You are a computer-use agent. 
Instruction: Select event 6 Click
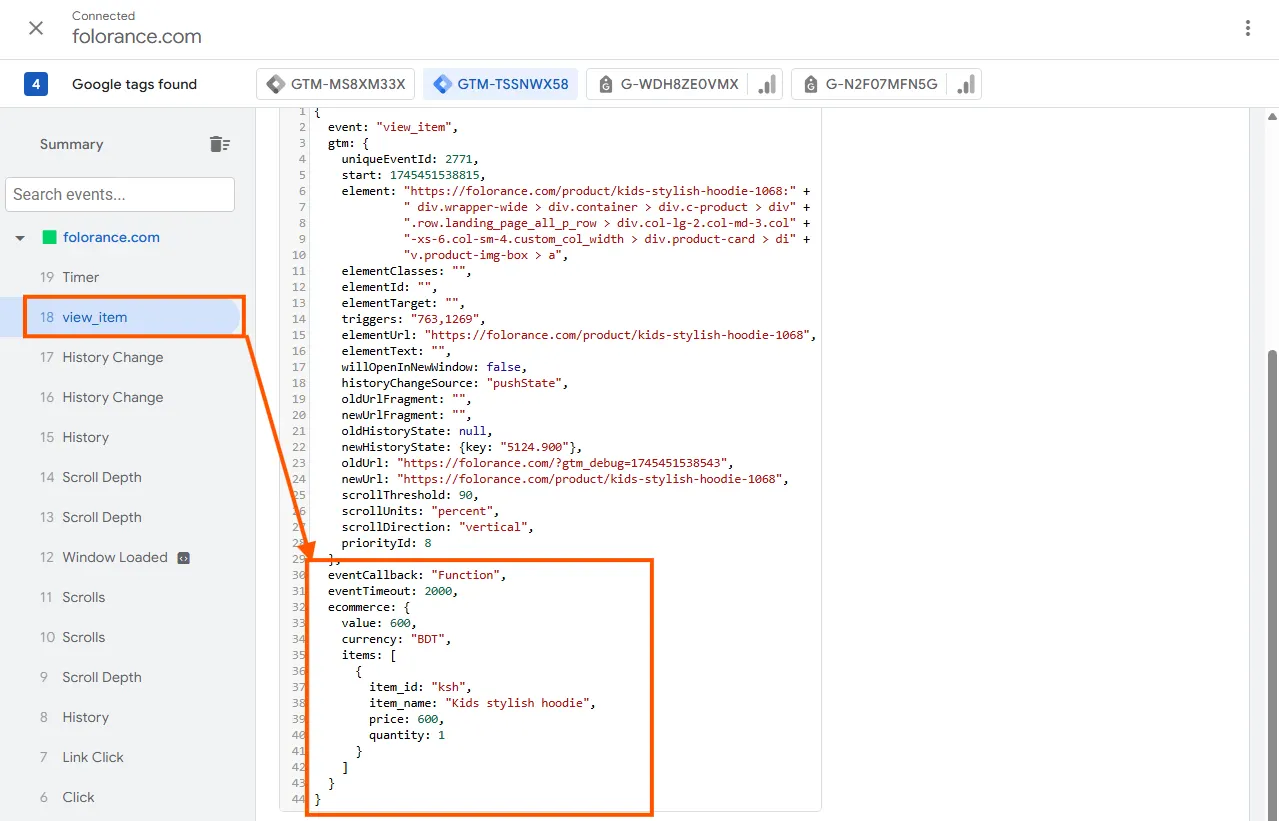[122, 797]
